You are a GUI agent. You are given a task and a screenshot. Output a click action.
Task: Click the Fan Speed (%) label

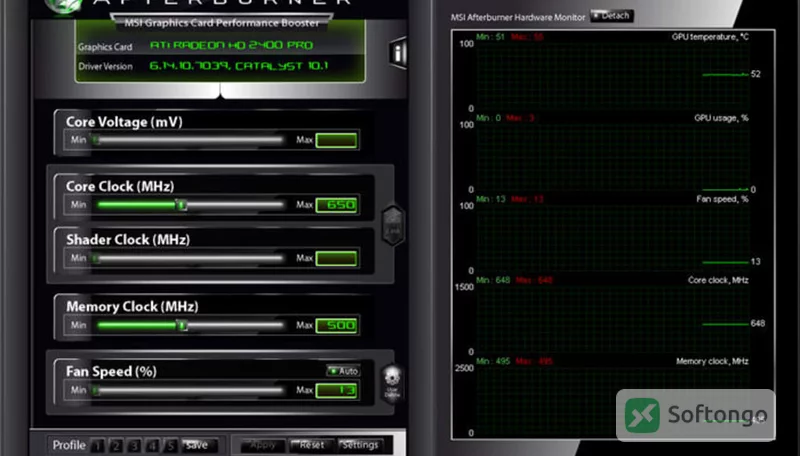click(x=111, y=371)
